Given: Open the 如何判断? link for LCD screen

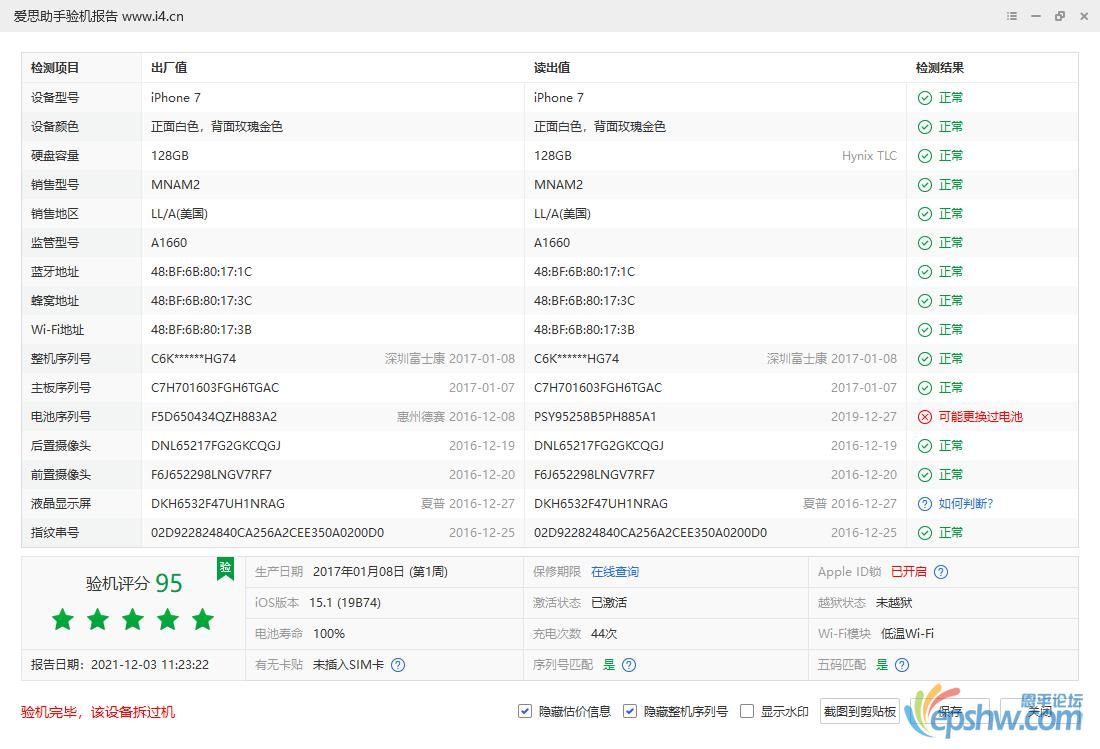Looking at the screenshot, I should [x=965, y=504].
